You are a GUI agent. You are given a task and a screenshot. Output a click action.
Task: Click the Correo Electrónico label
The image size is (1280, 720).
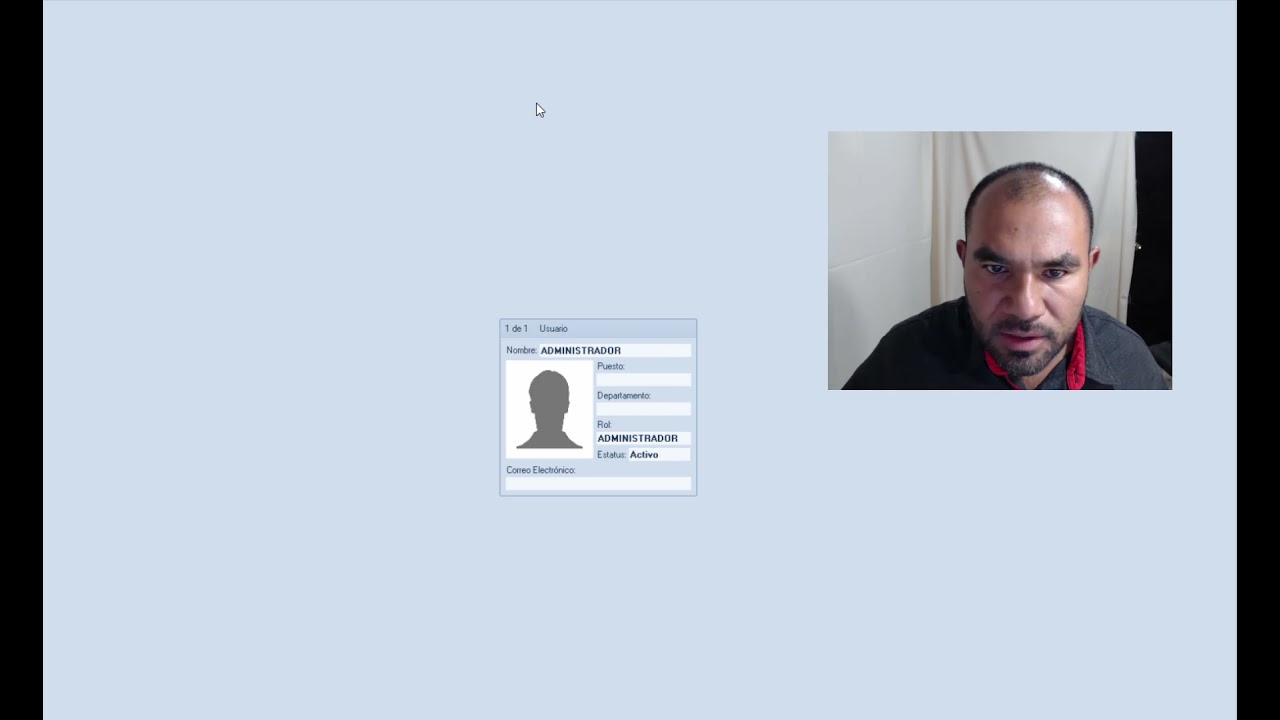click(x=541, y=470)
